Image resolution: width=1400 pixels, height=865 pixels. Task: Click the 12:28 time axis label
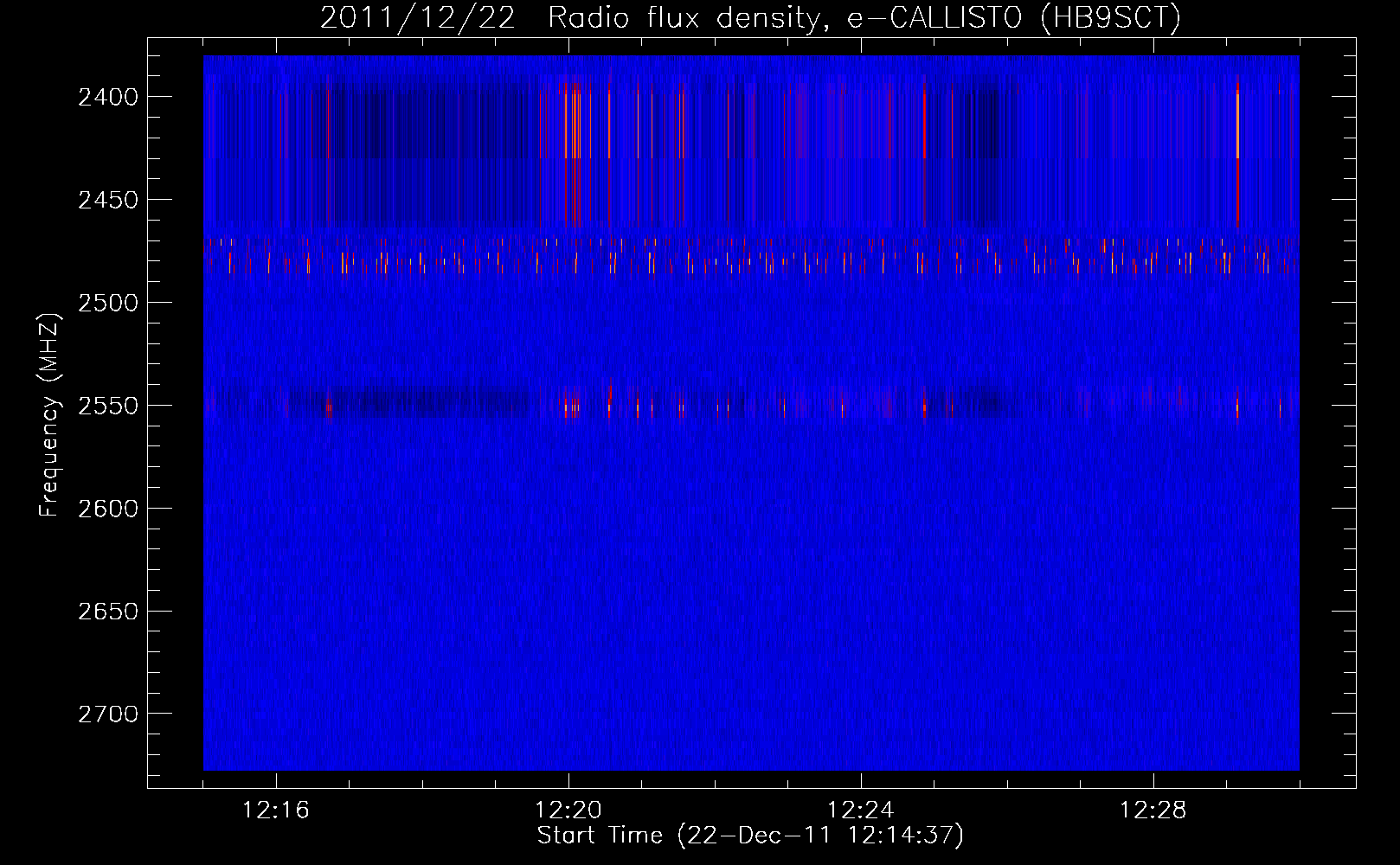coord(1153,811)
